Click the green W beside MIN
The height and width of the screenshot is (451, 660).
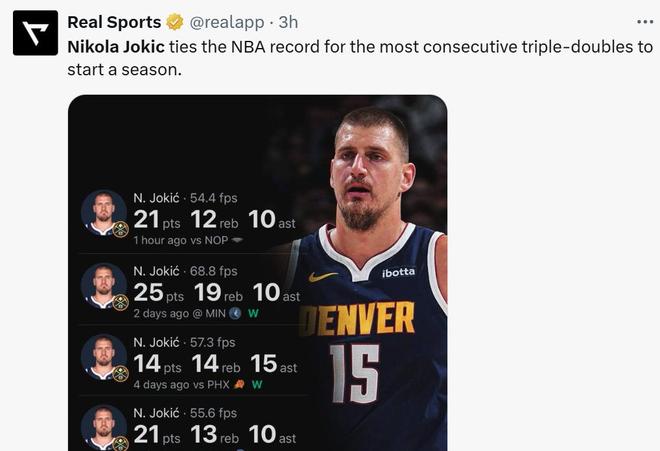coord(253,313)
